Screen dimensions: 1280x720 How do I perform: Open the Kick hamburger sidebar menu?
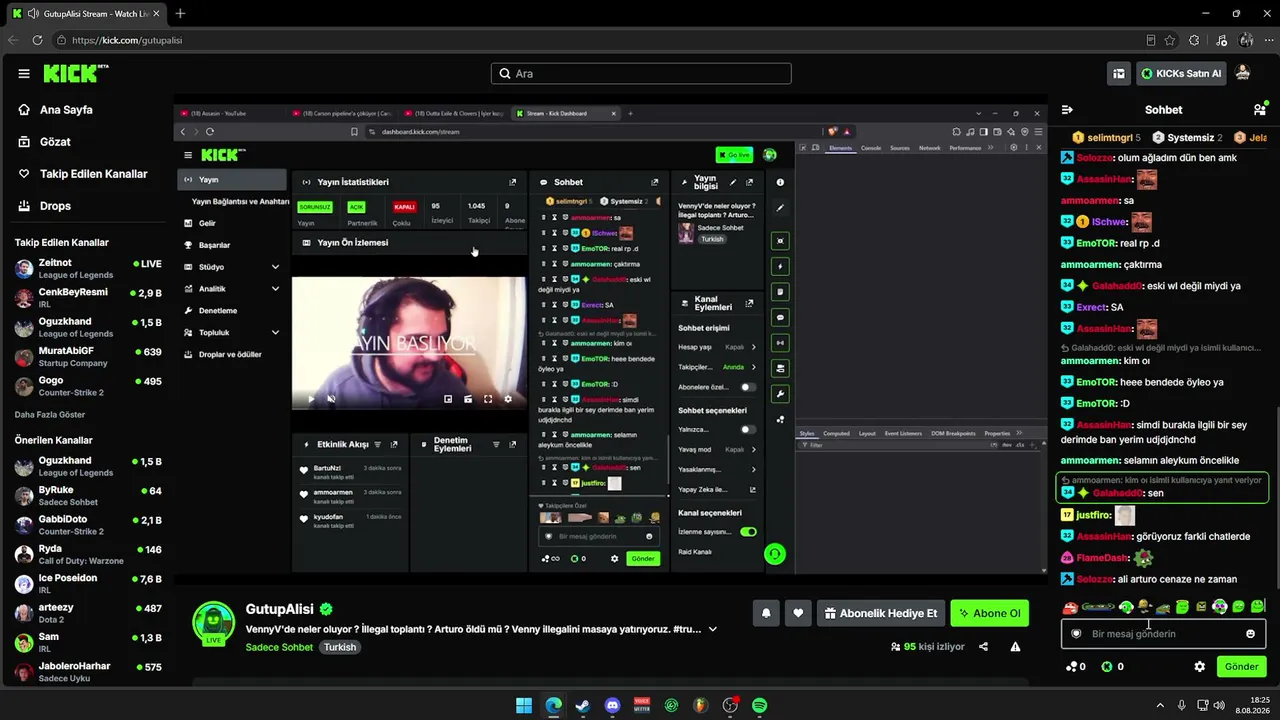coord(24,74)
